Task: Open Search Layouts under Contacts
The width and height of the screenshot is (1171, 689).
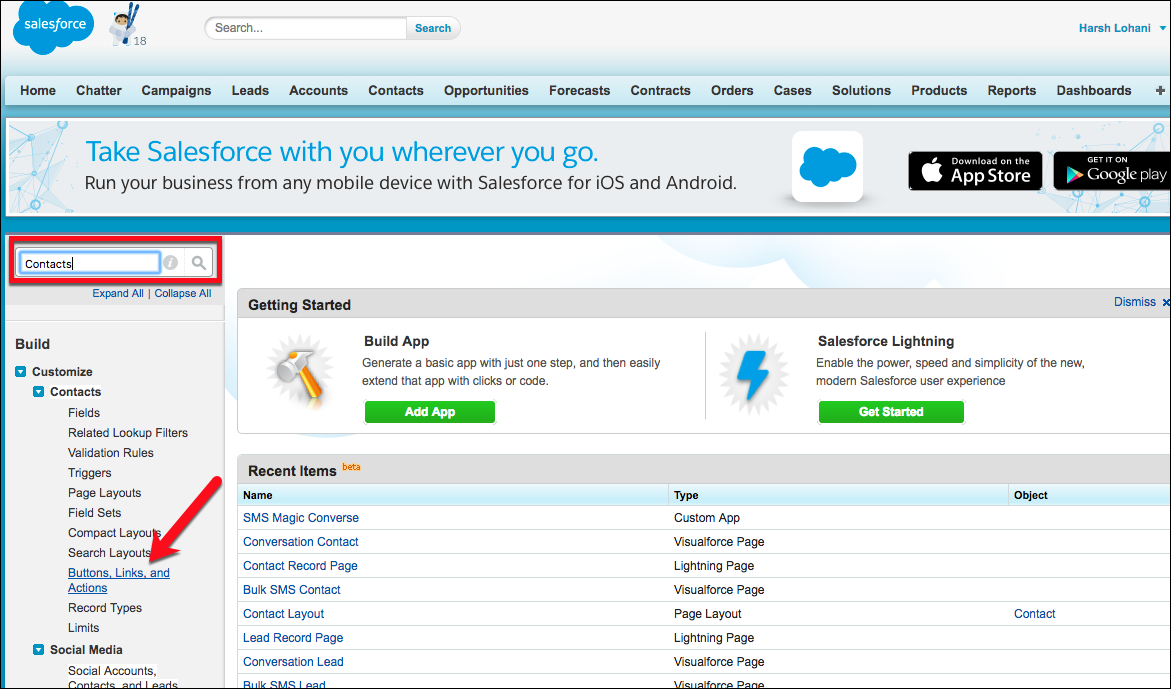Action: click(110, 553)
